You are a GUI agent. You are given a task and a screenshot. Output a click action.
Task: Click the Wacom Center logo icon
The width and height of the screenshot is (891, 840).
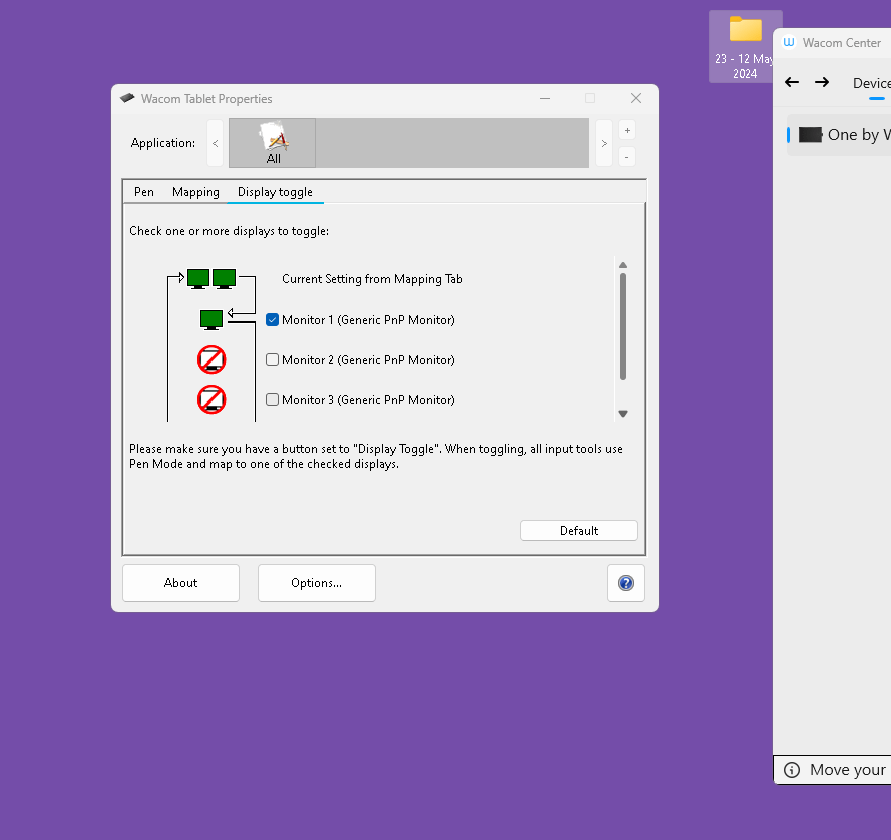(789, 42)
